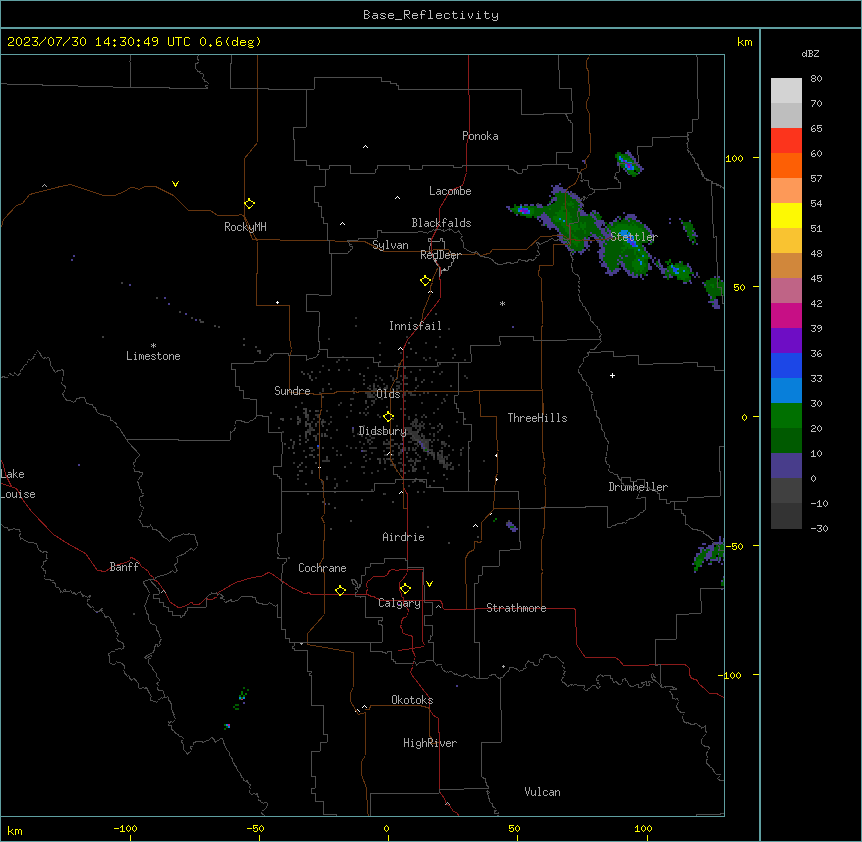The height and width of the screenshot is (842, 862).
Task: Select the Sylvan label
Action: 390,245
